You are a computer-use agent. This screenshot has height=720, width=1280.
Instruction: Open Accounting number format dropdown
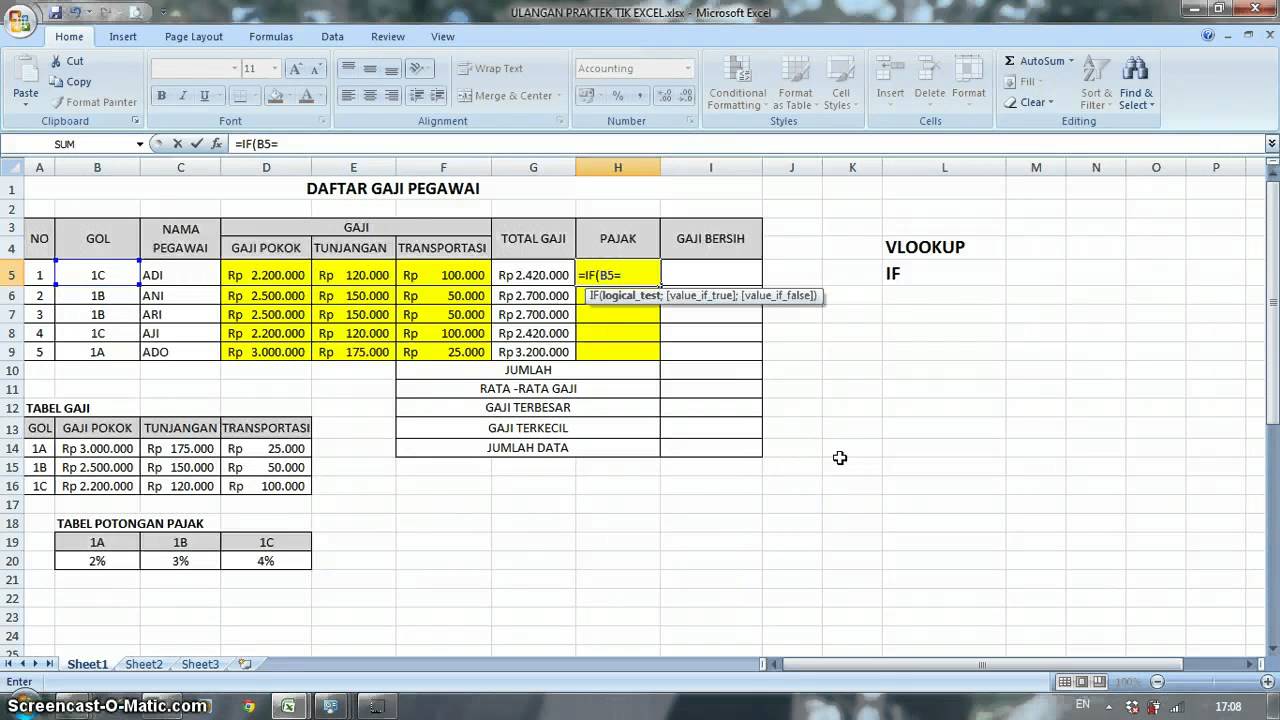coord(688,69)
